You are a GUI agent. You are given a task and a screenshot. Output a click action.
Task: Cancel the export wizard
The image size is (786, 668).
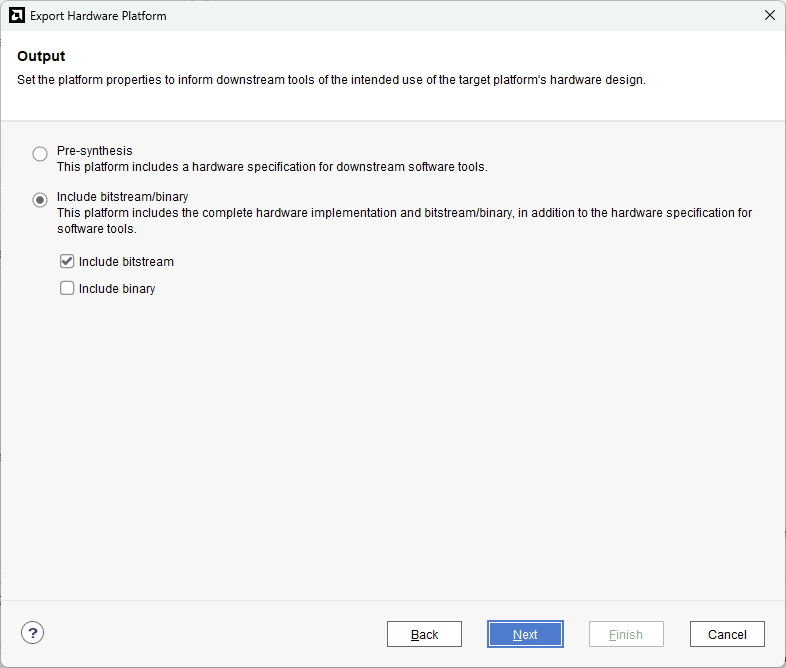click(x=727, y=634)
